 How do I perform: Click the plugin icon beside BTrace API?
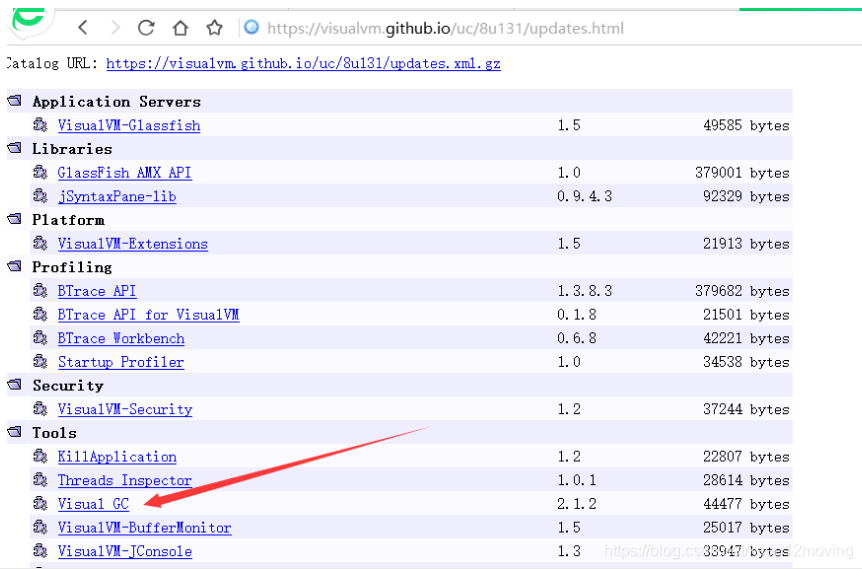(x=40, y=290)
